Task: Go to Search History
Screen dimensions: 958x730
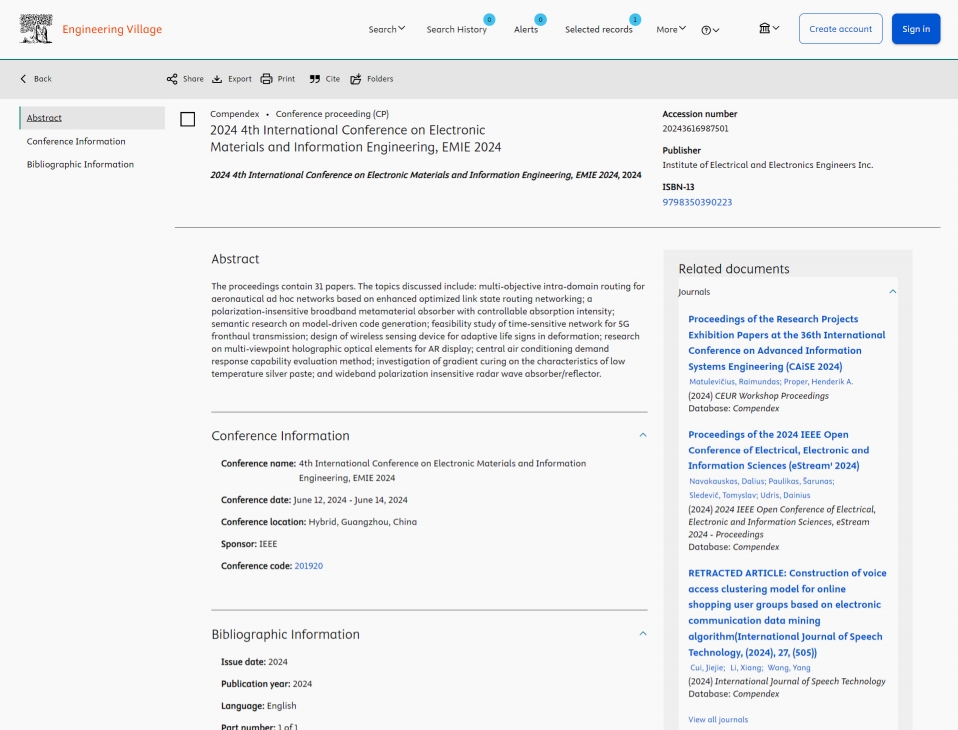Action: pos(456,30)
